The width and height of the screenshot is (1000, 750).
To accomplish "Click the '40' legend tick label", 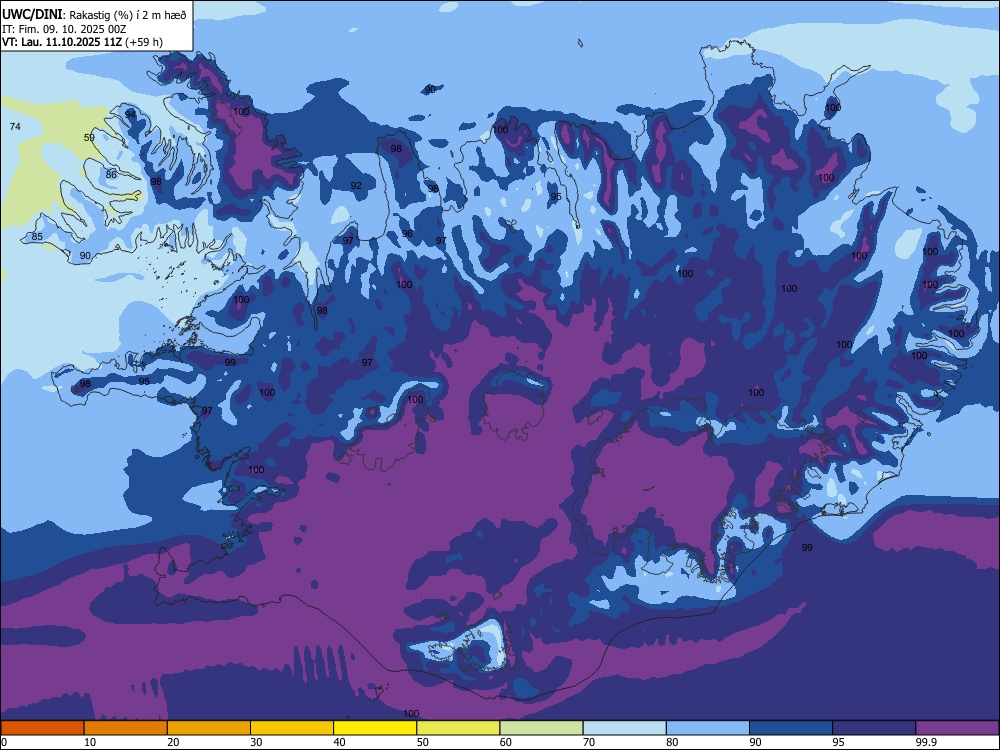I will pyautogui.click(x=339, y=742).
